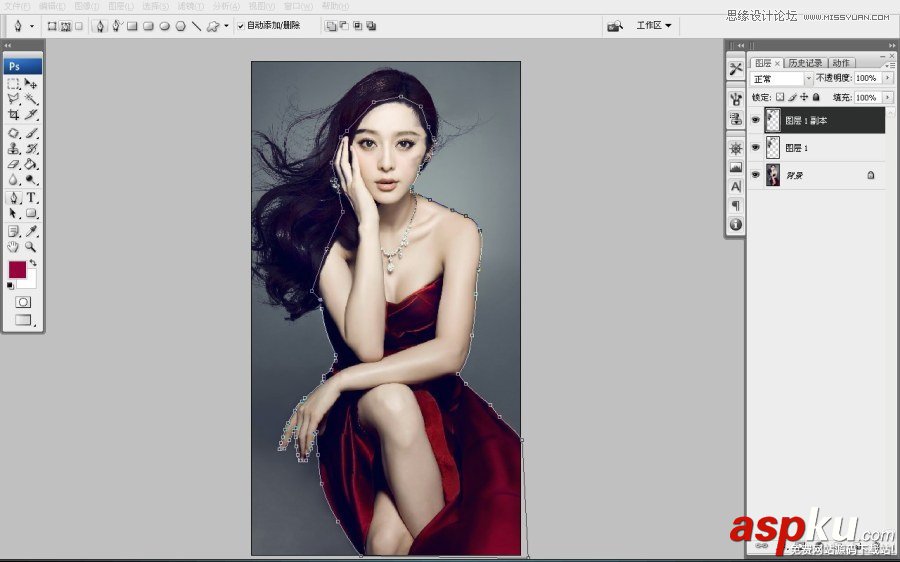
Task: Swap foreground and background colors
Action: 33,262
